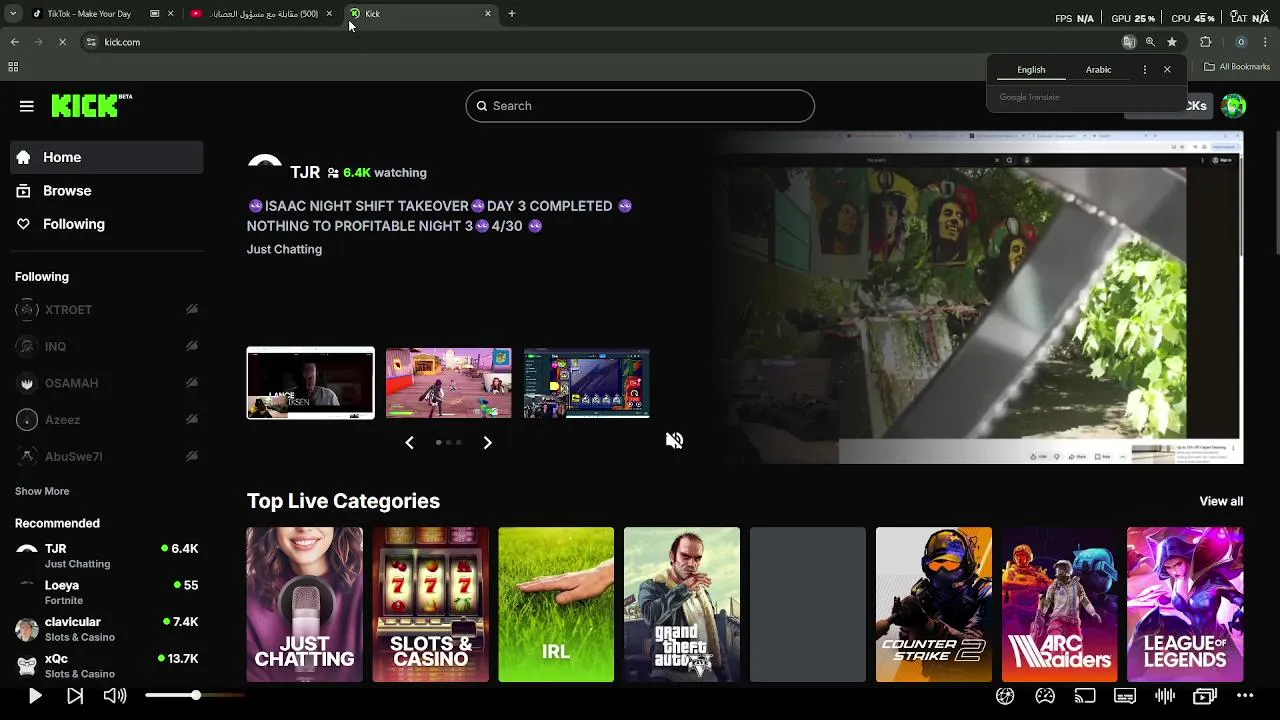Viewport: 1280px width, 720px height.
Task: Open the Chrome three-dot menu
Action: pyautogui.click(x=1266, y=42)
